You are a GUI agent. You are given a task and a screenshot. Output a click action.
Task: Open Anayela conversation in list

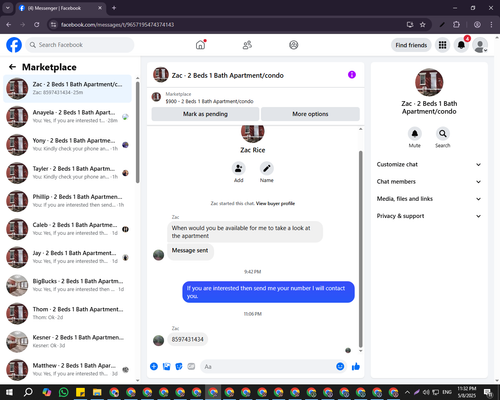tap(67, 117)
